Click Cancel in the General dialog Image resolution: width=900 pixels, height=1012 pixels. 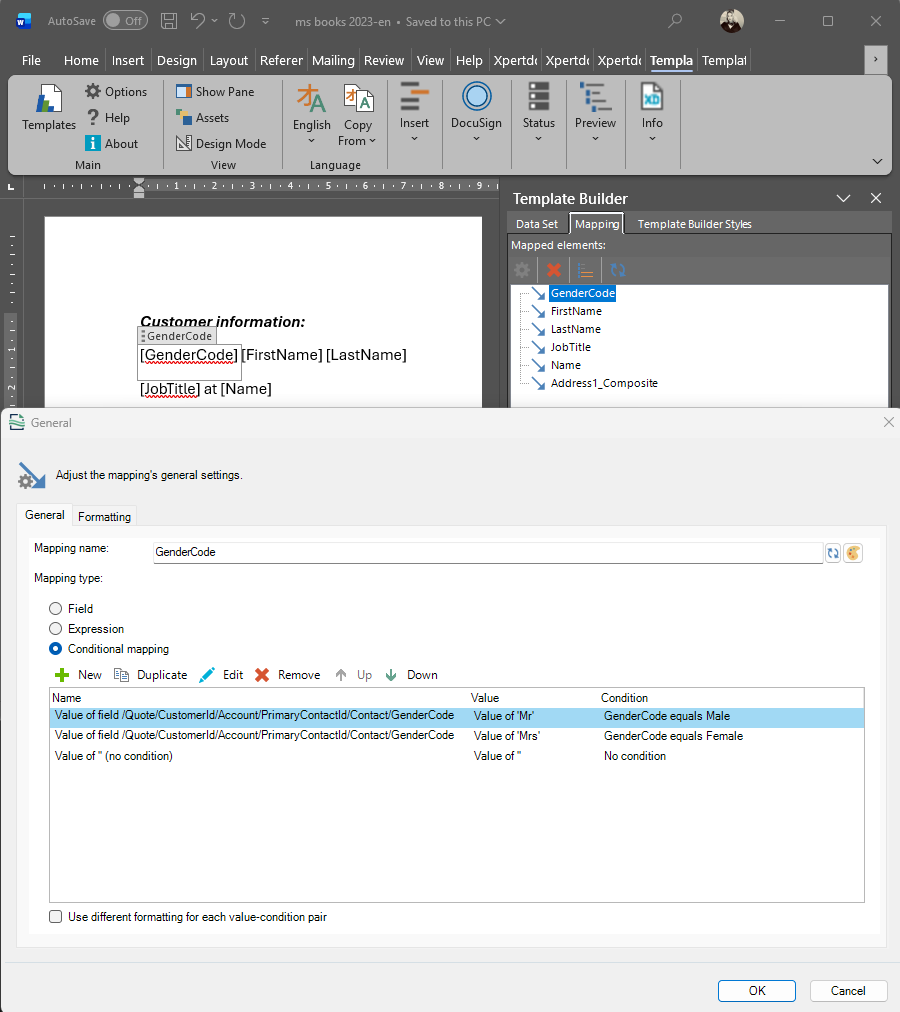[848, 991]
